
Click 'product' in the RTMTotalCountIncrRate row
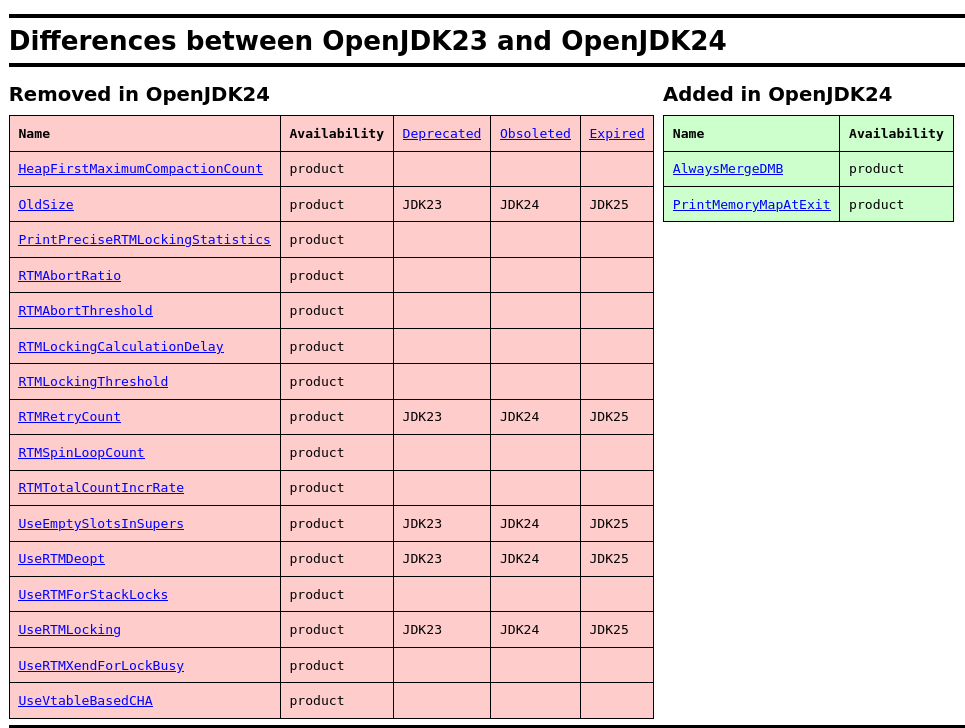coord(317,487)
